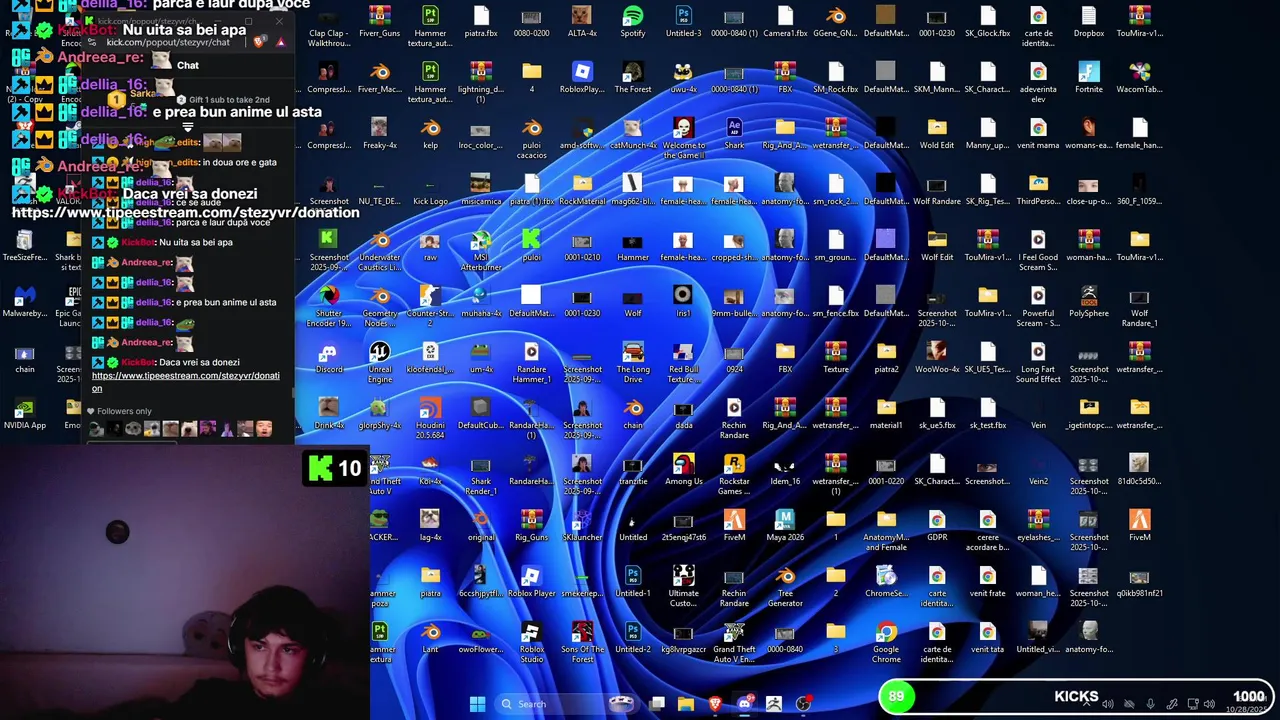
Task: Open the ThirdPerso... folder
Action: pyautogui.click(x=1038, y=190)
